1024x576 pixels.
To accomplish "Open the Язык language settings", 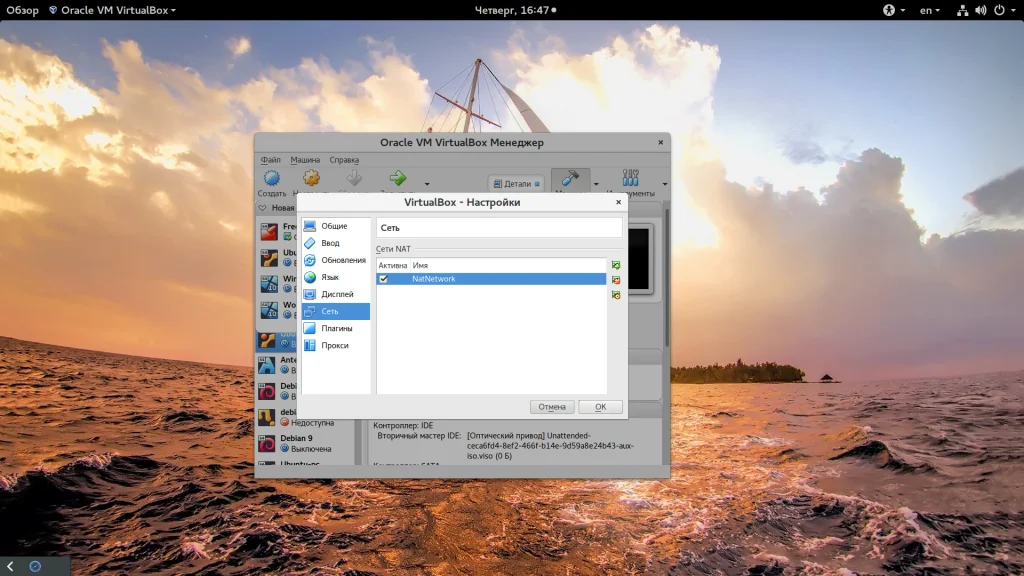I will 330,277.
